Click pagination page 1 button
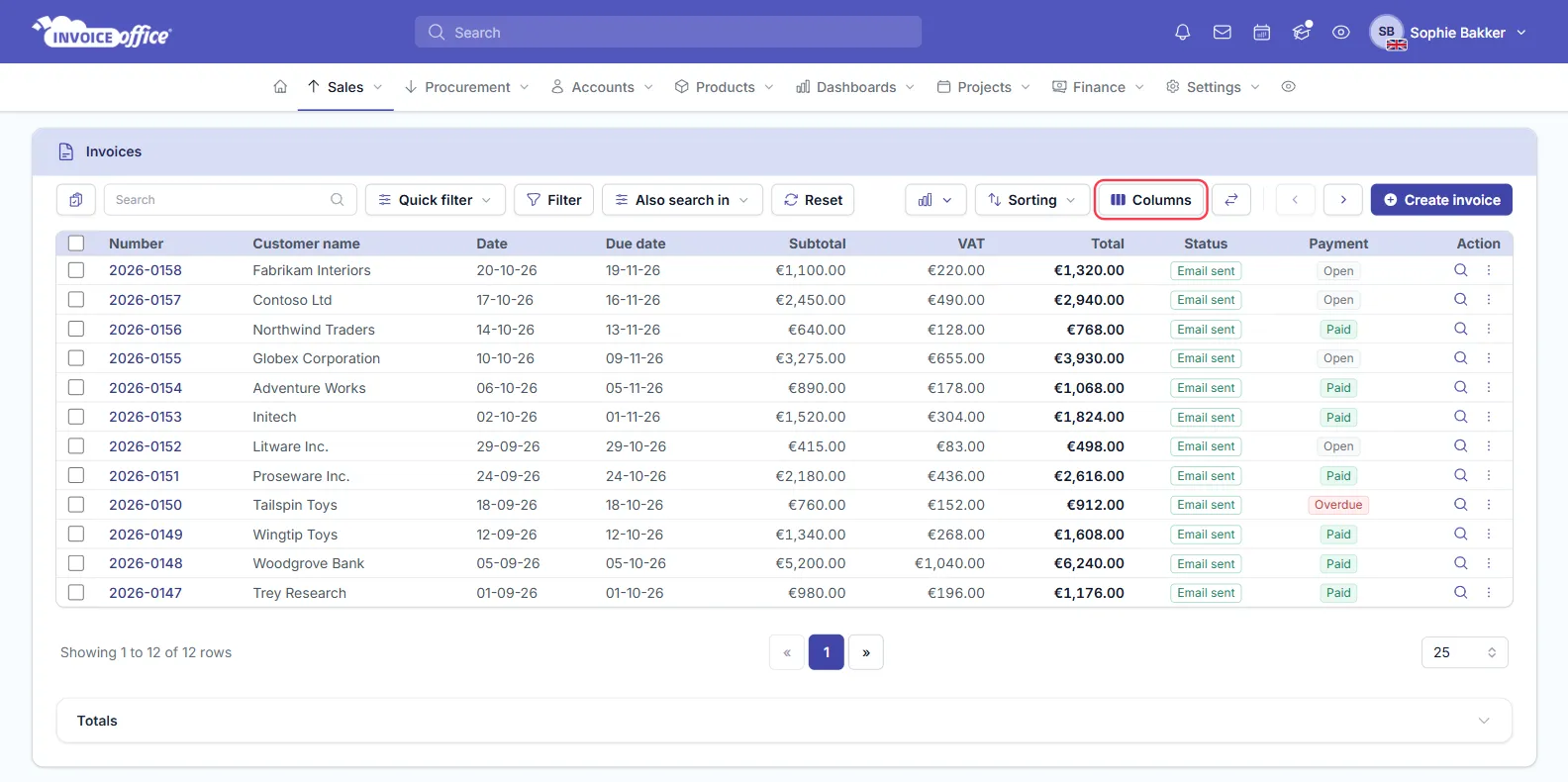The height and width of the screenshot is (782, 1568). click(x=827, y=652)
